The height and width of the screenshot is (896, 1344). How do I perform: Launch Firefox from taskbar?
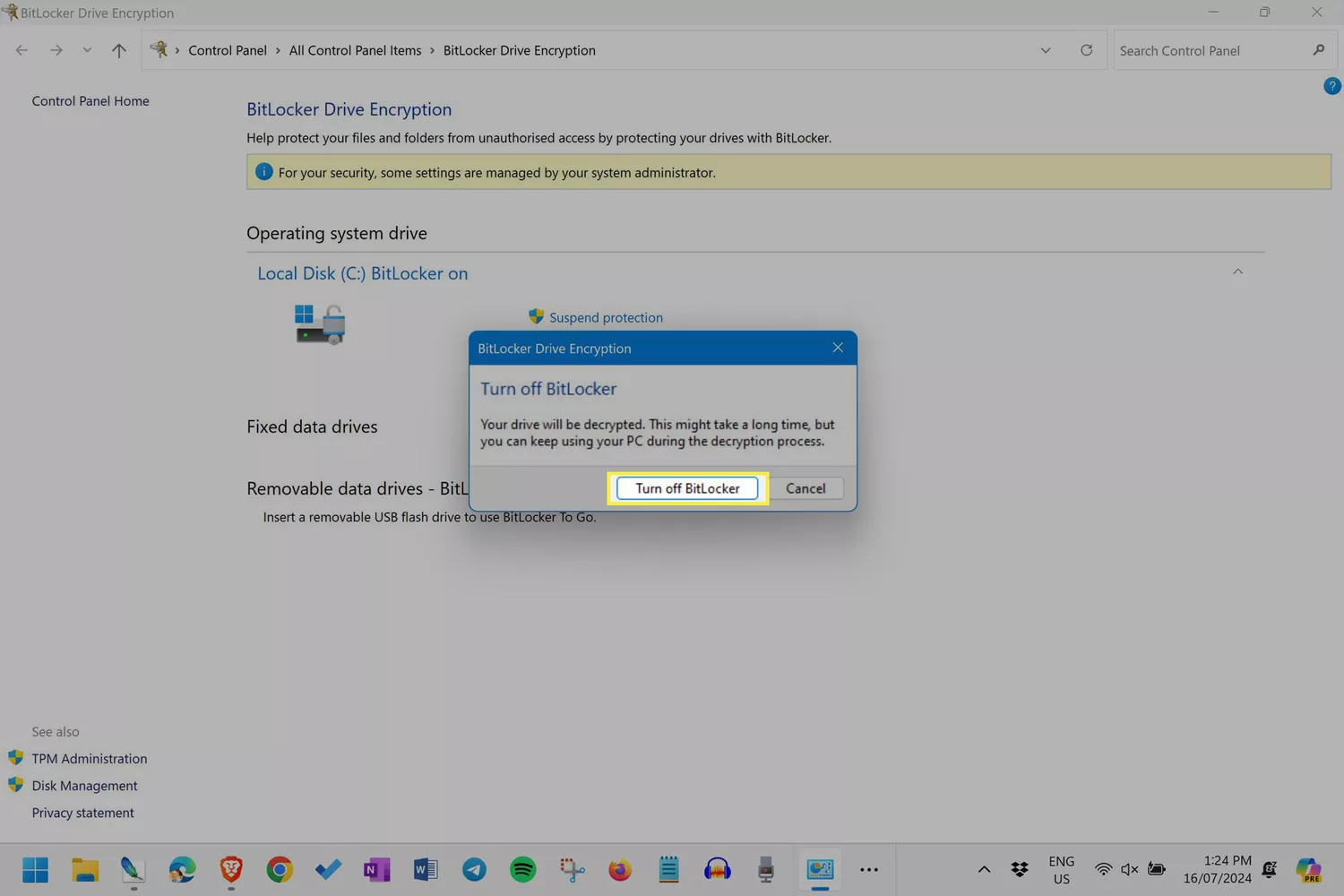click(620, 870)
